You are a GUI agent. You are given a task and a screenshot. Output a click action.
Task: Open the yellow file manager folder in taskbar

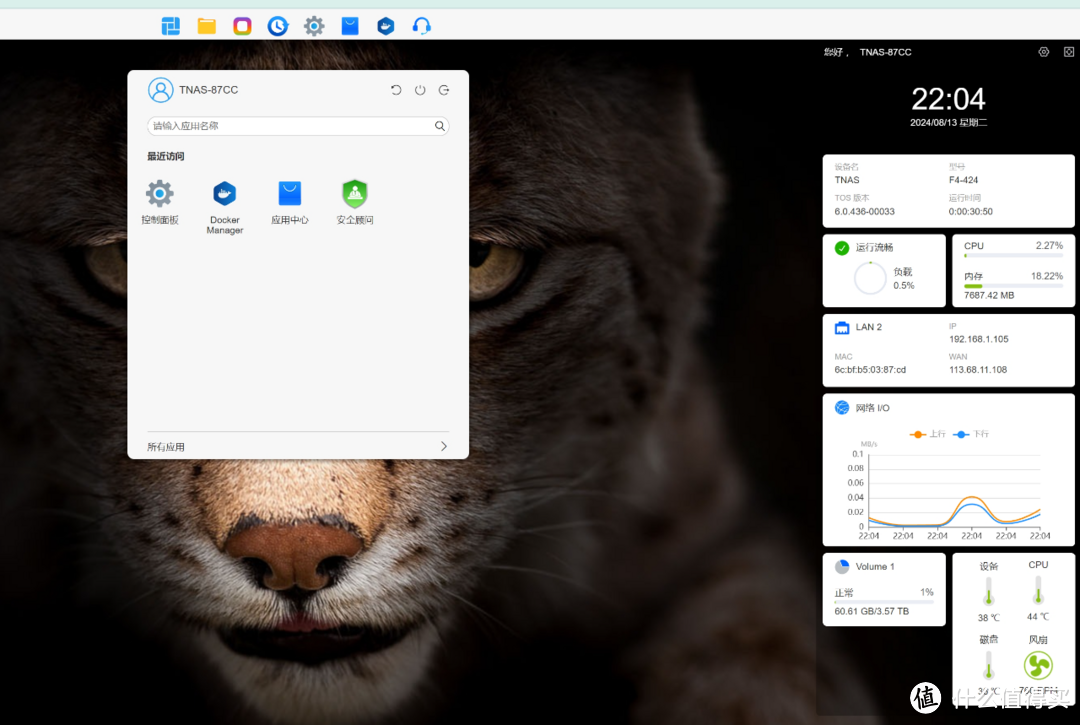click(x=207, y=26)
